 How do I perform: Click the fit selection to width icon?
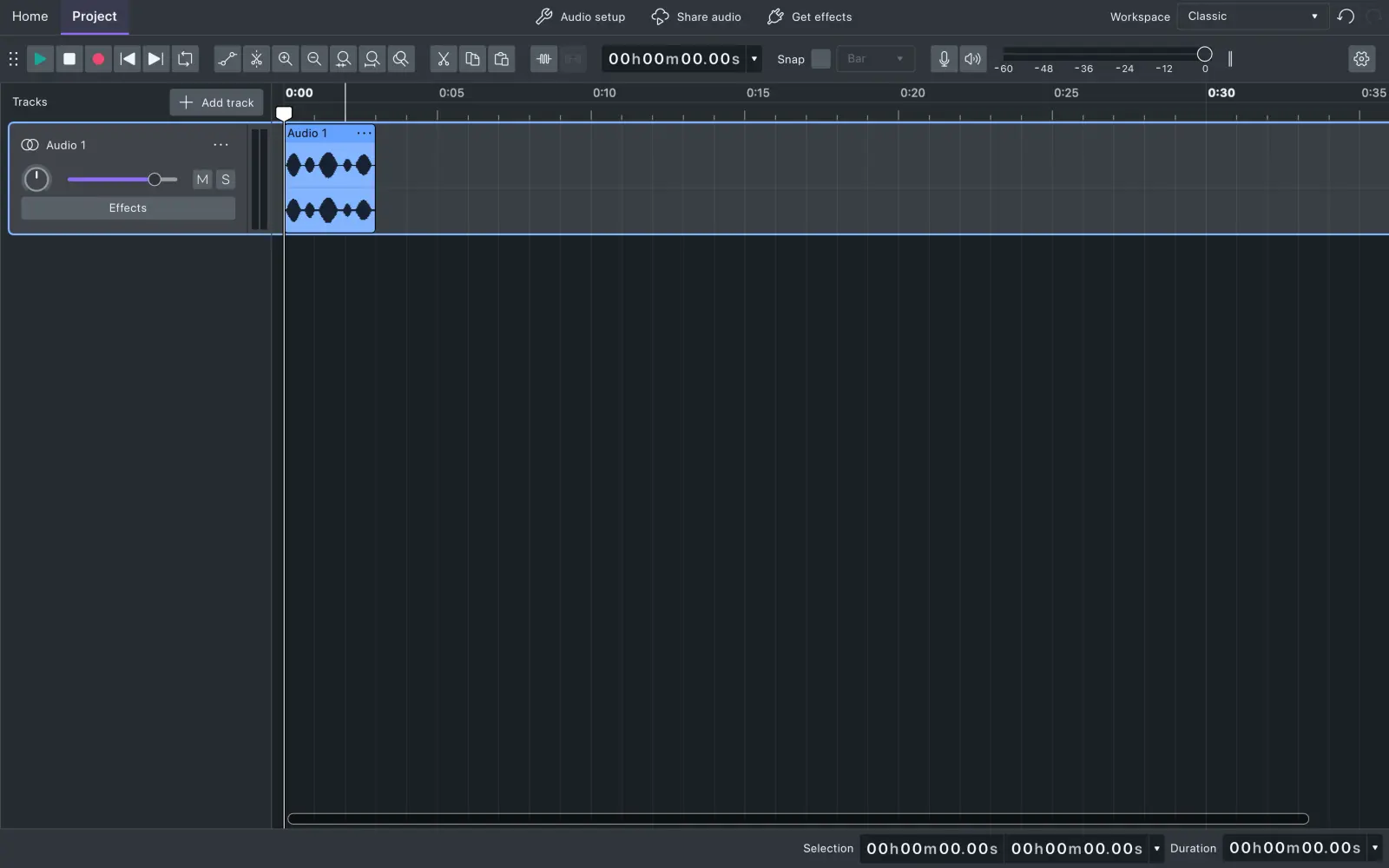[x=344, y=59]
